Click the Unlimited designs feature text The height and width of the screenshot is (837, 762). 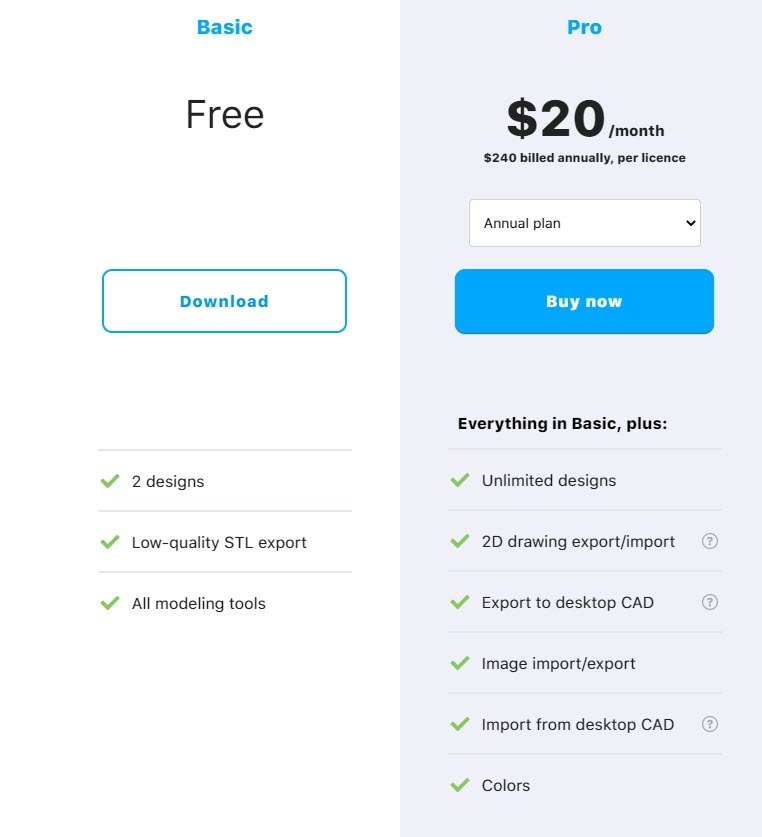click(549, 480)
